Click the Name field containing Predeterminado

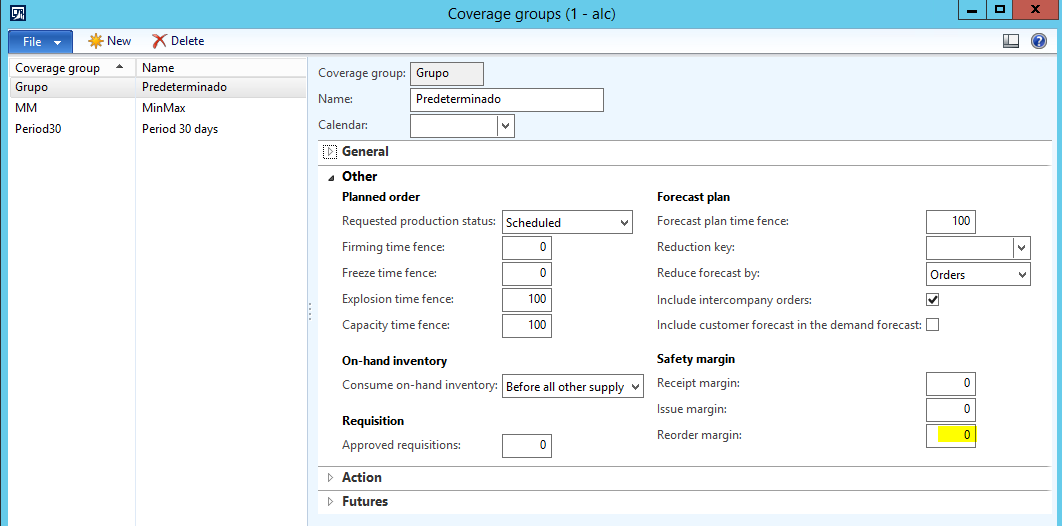point(507,100)
